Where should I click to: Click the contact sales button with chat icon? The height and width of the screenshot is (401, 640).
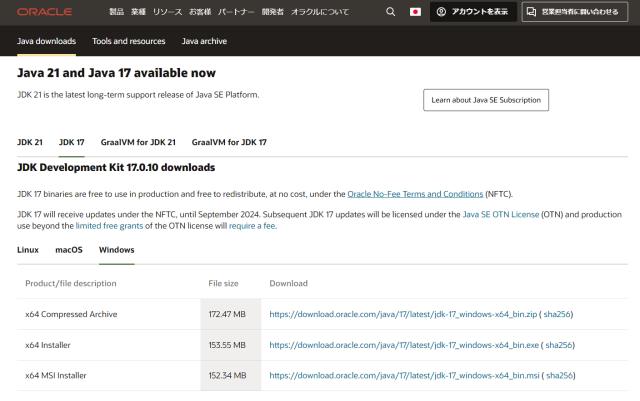(x=575, y=12)
